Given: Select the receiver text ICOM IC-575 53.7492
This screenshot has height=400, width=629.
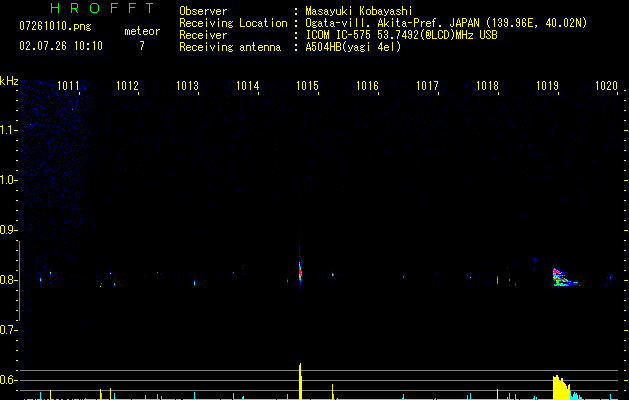Looking at the screenshot, I should [x=357, y=35].
